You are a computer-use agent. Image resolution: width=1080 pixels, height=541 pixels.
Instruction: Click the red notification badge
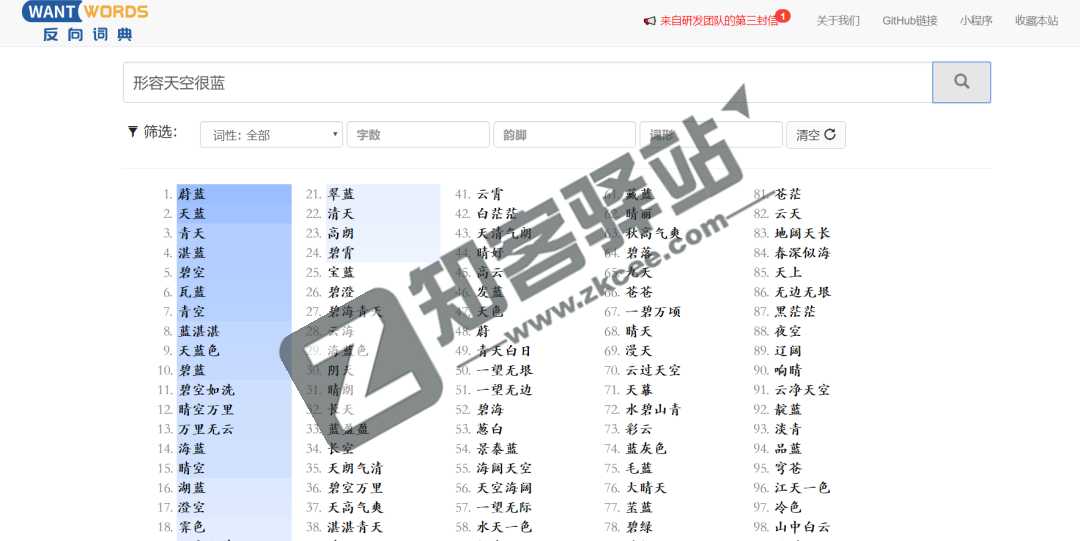(782, 16)
